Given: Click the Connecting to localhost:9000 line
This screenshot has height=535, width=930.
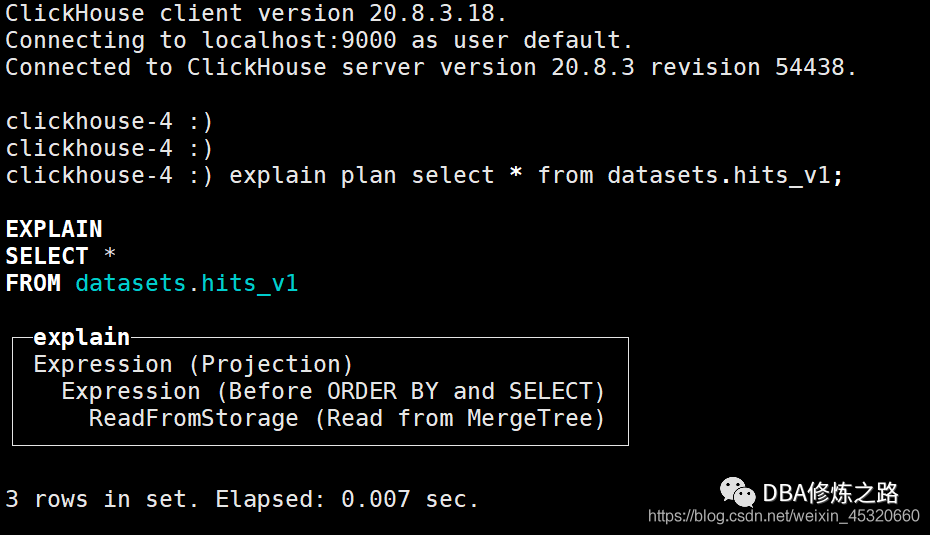Looking at the screenshot, I should [x=319, y=40].
